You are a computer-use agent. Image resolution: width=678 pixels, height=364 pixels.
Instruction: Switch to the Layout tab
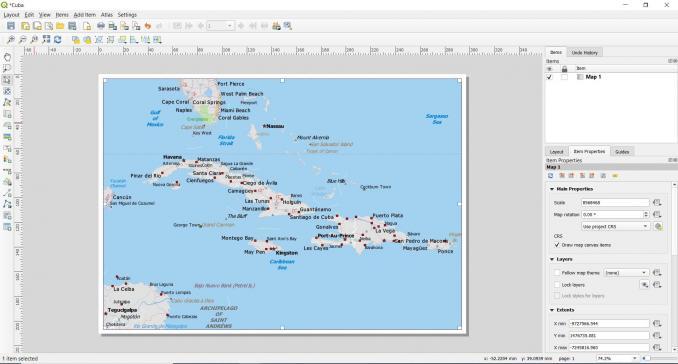coord(556,152)
